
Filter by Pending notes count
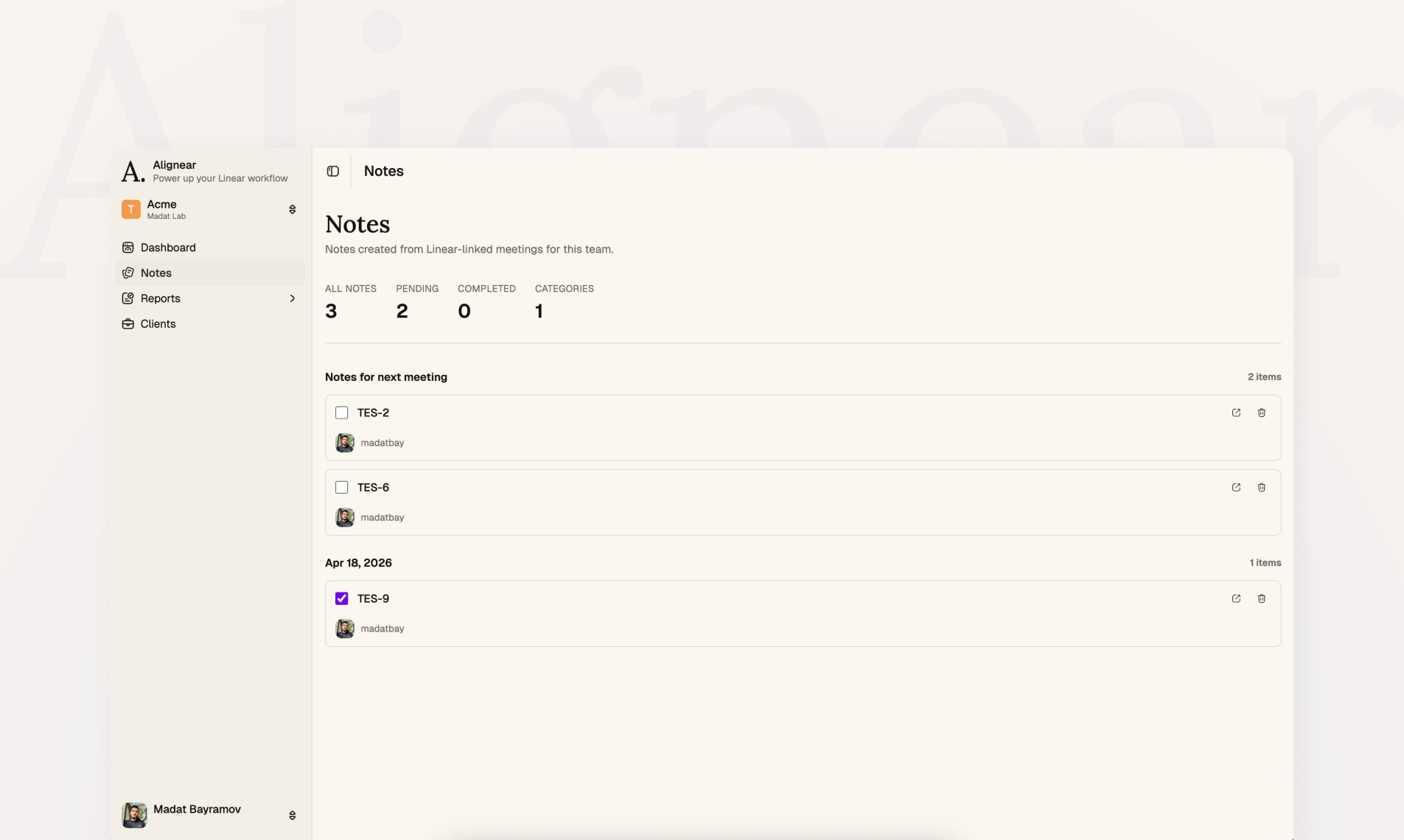[x=417, y=302]
